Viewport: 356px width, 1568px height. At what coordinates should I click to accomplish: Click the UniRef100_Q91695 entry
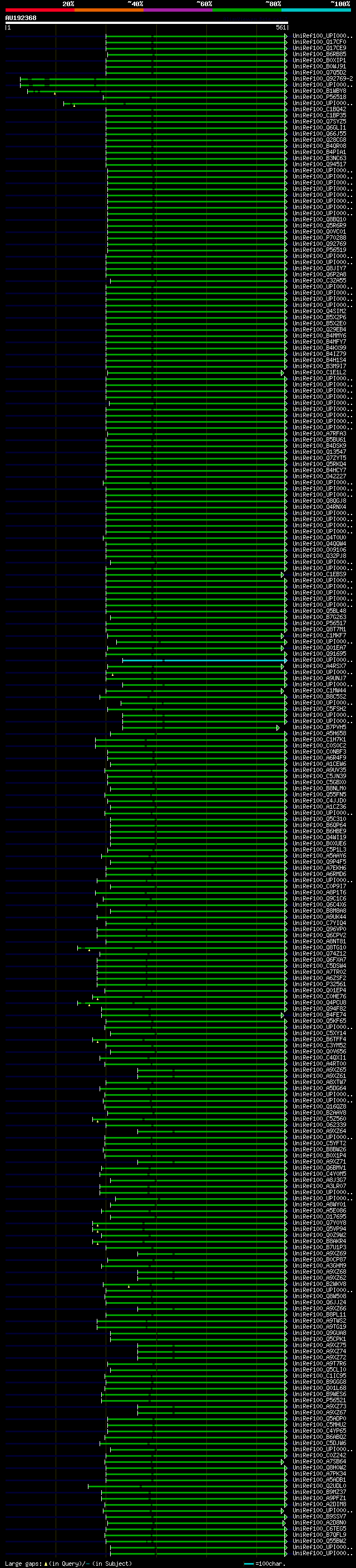point(319,654)
